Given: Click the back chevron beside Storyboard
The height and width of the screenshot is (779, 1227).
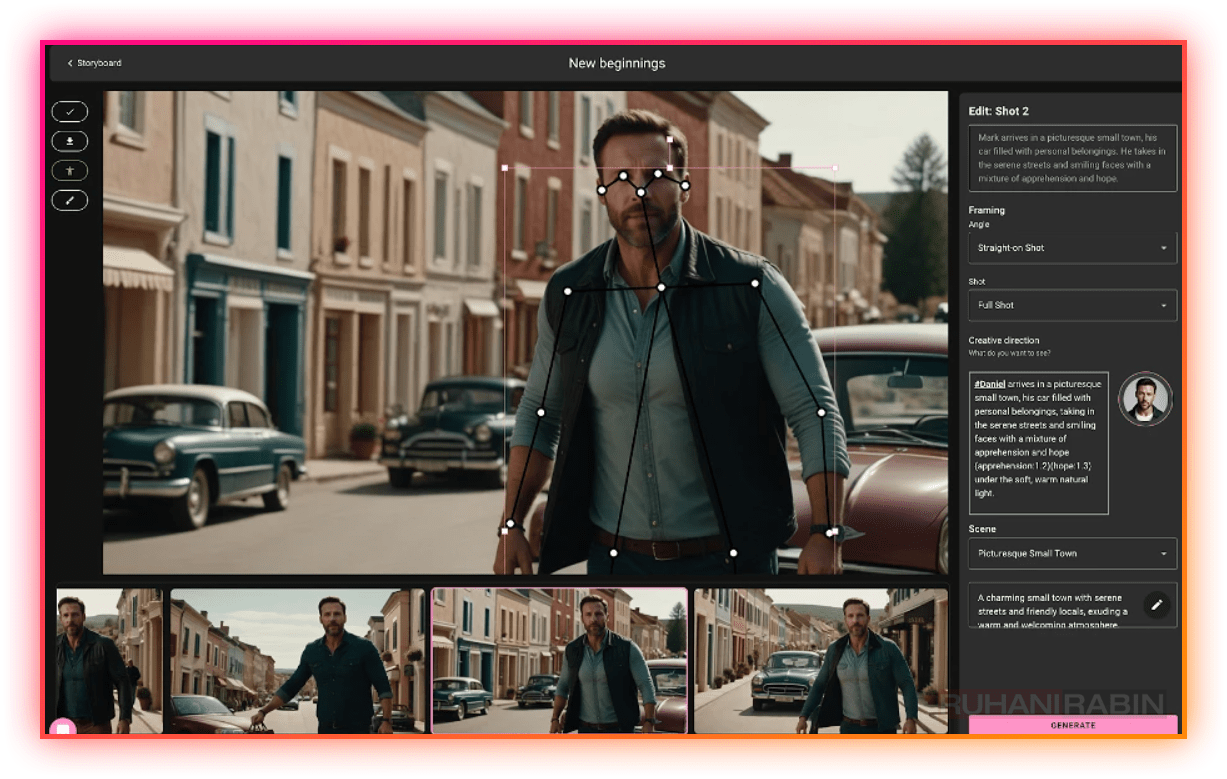Looking at the screenshot, I should [70, 63].
